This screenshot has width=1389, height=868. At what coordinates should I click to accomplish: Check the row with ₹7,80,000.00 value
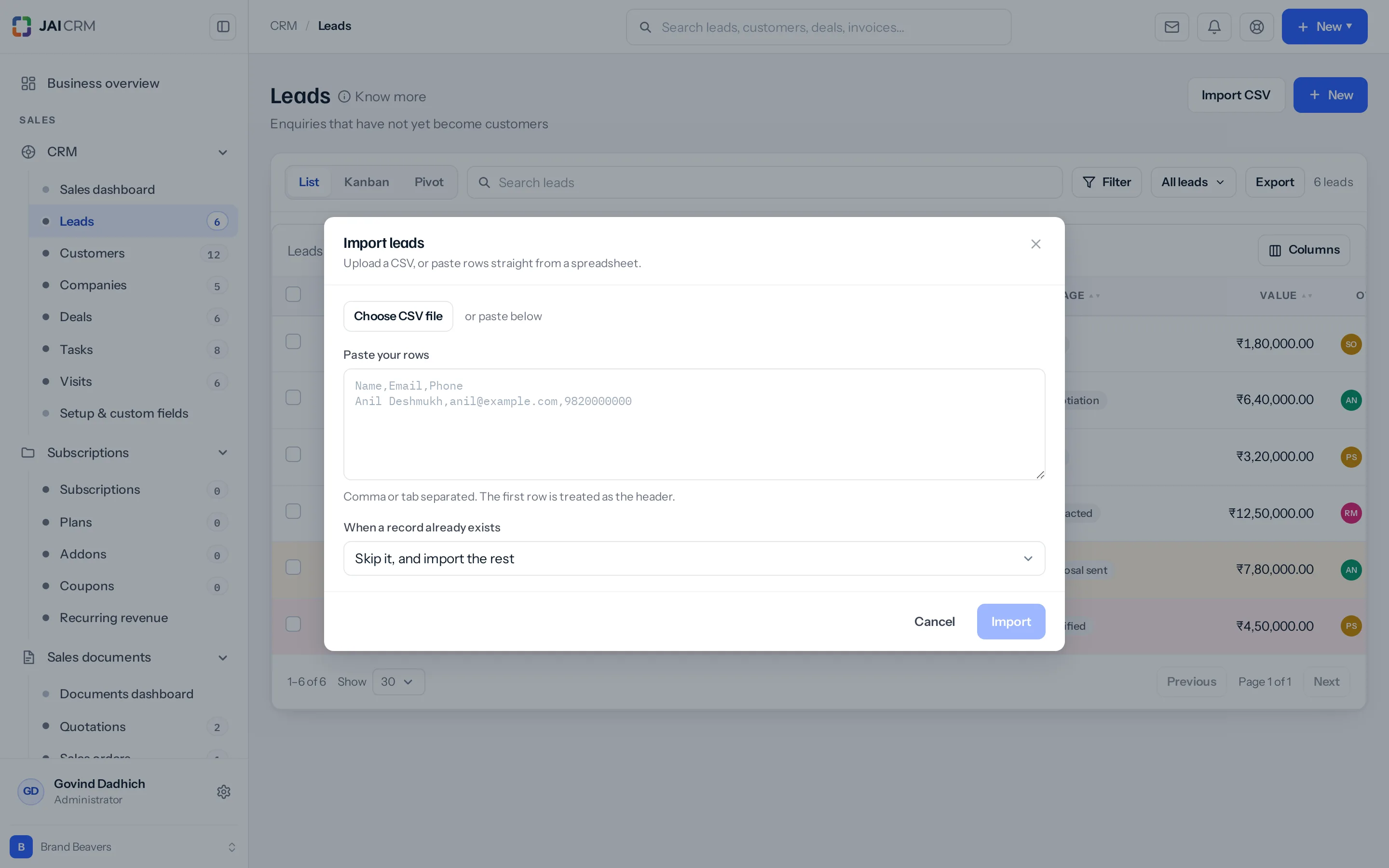[293, 567]
